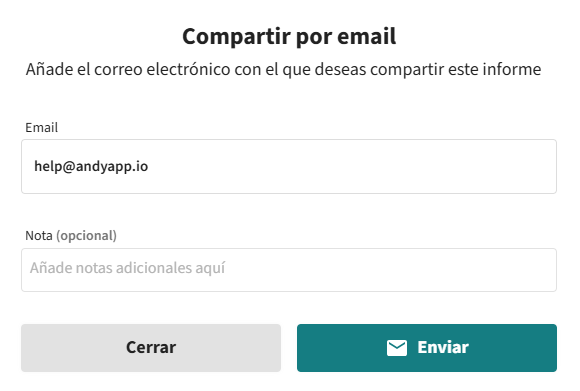Click the word 'Enviar' on the teal button
Screen dimensions: 580x391
(443, 348)
